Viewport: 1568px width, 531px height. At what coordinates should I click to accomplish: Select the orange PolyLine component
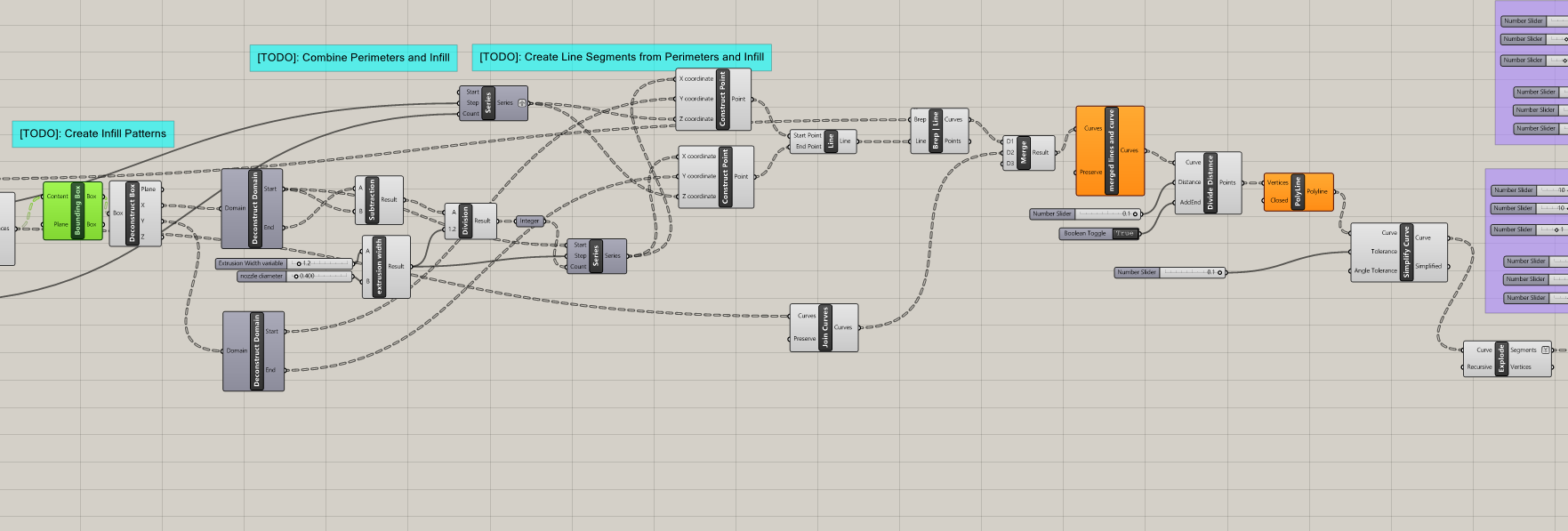[1299, 192]
